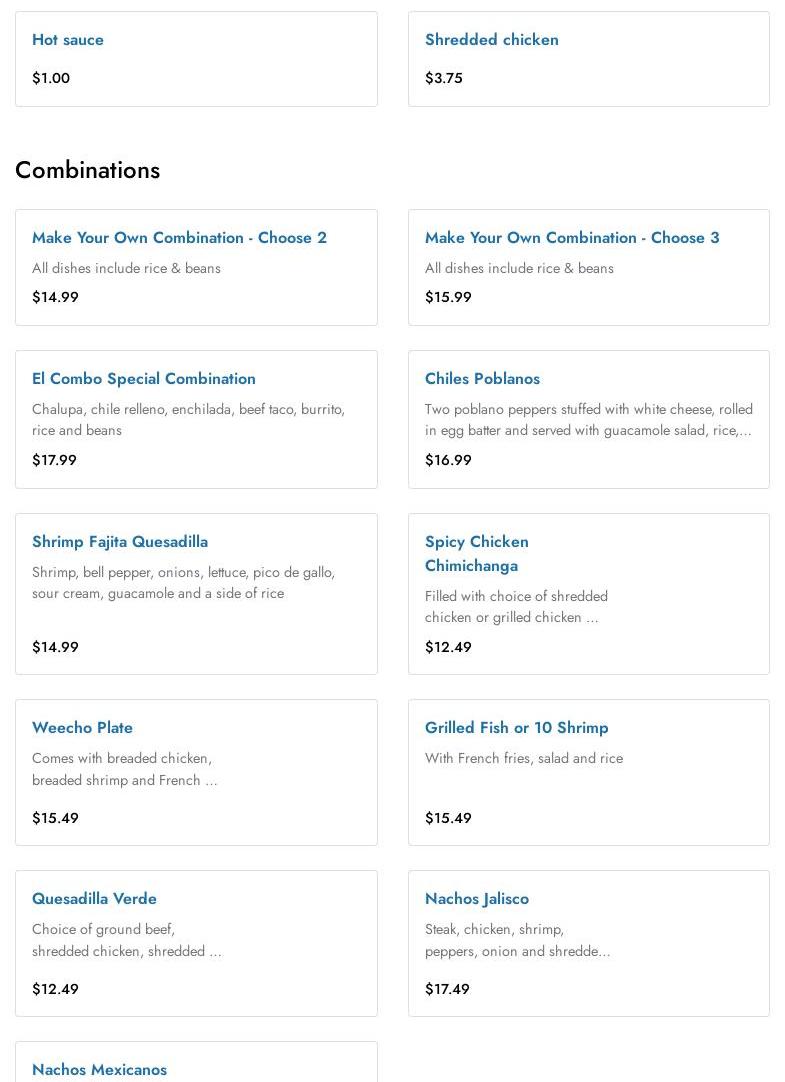Screen dimensions: 785x1082
Task: Open the Nachos Jalisco item
Action: click(476, 899)
